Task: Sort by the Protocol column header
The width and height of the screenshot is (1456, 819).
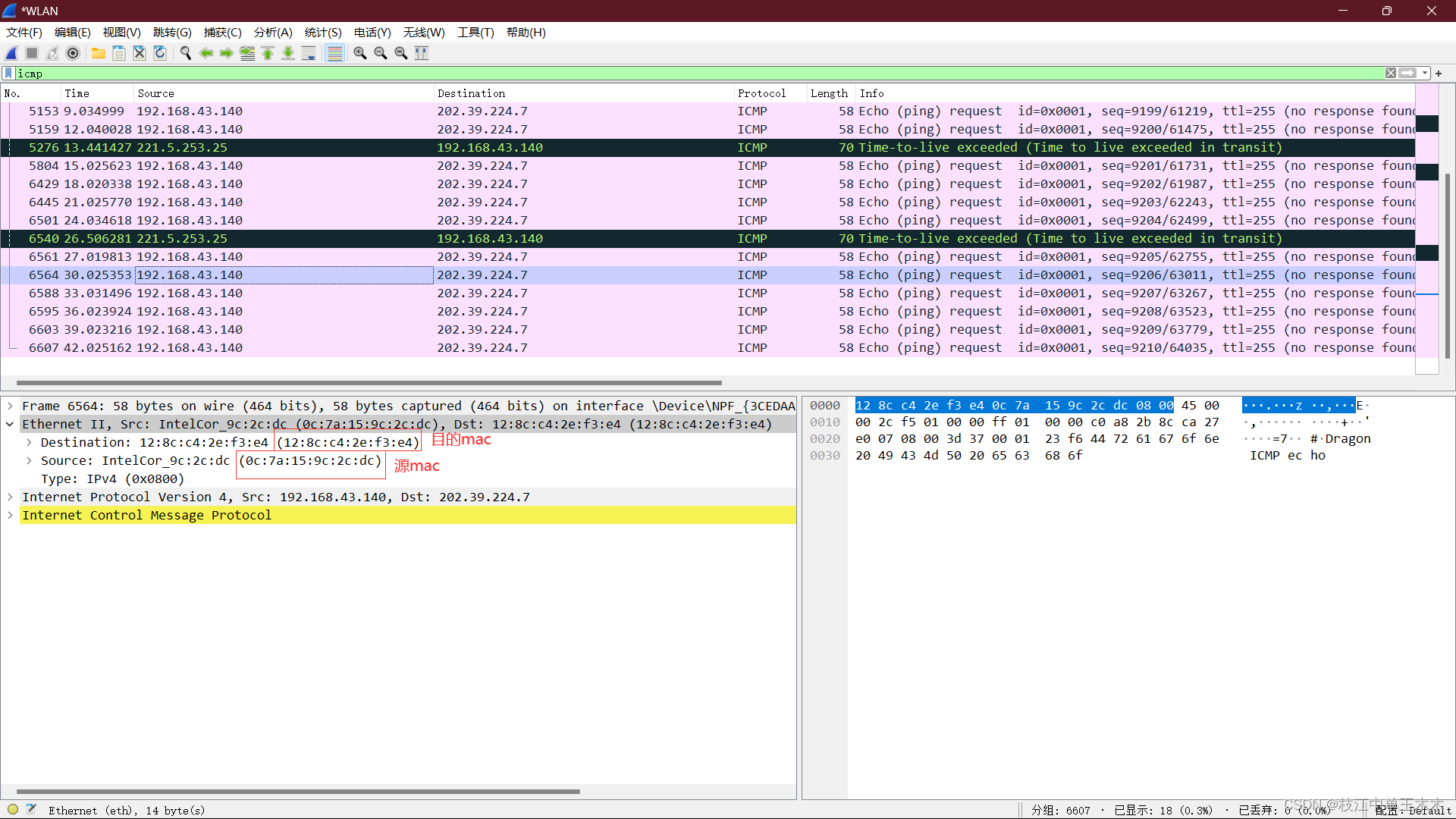Action: (x=761, y=93)
